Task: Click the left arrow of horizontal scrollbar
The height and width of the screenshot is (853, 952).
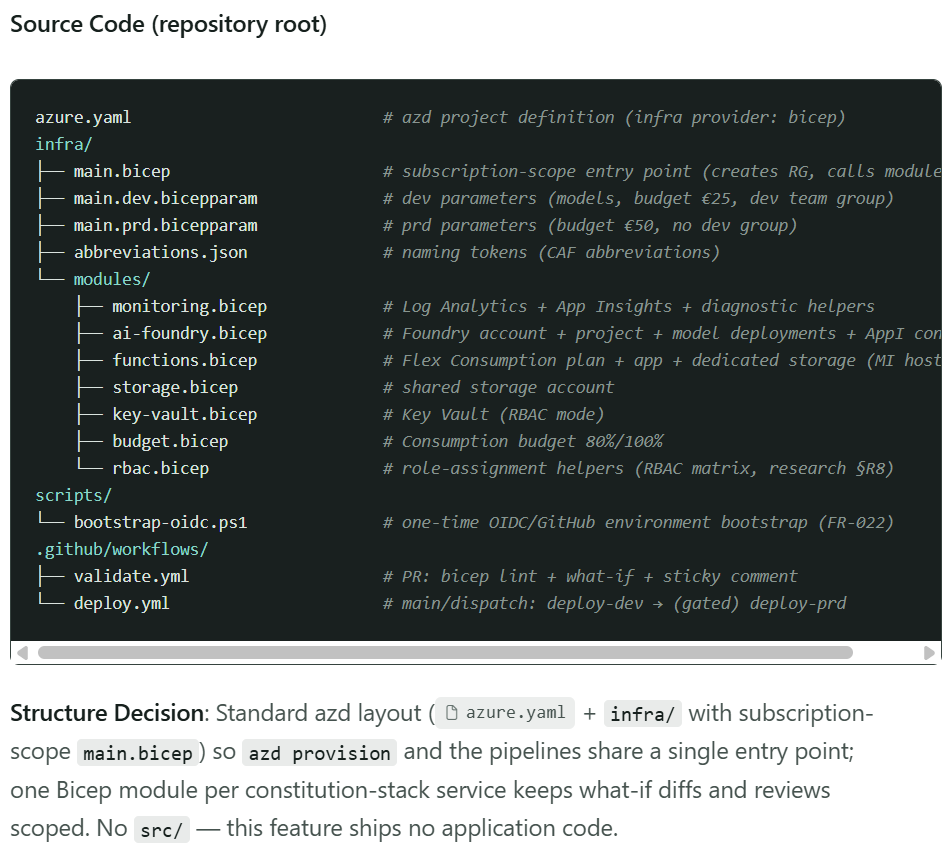Action: [x=23, y=653]
